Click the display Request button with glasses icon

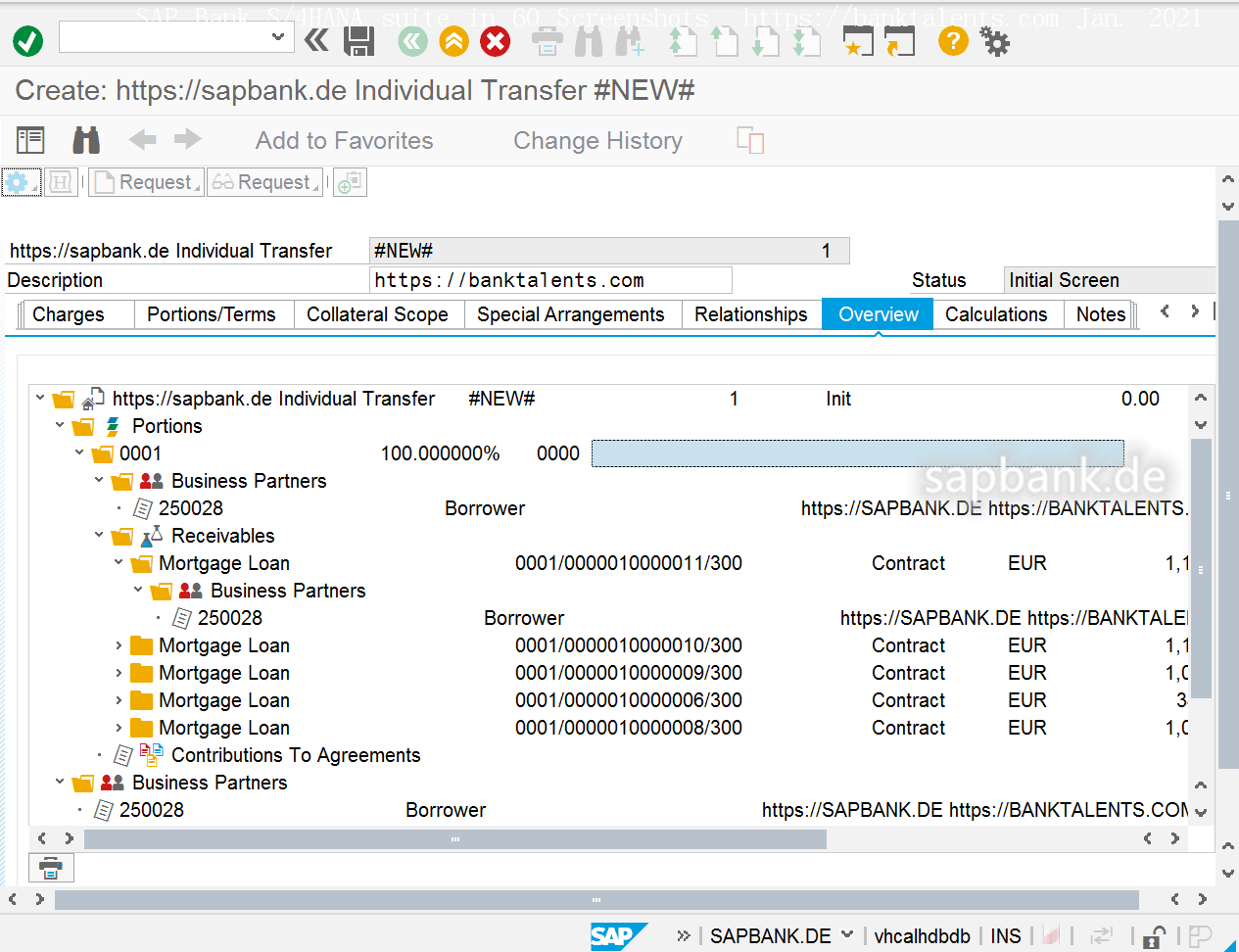click(x=264, y=182)
